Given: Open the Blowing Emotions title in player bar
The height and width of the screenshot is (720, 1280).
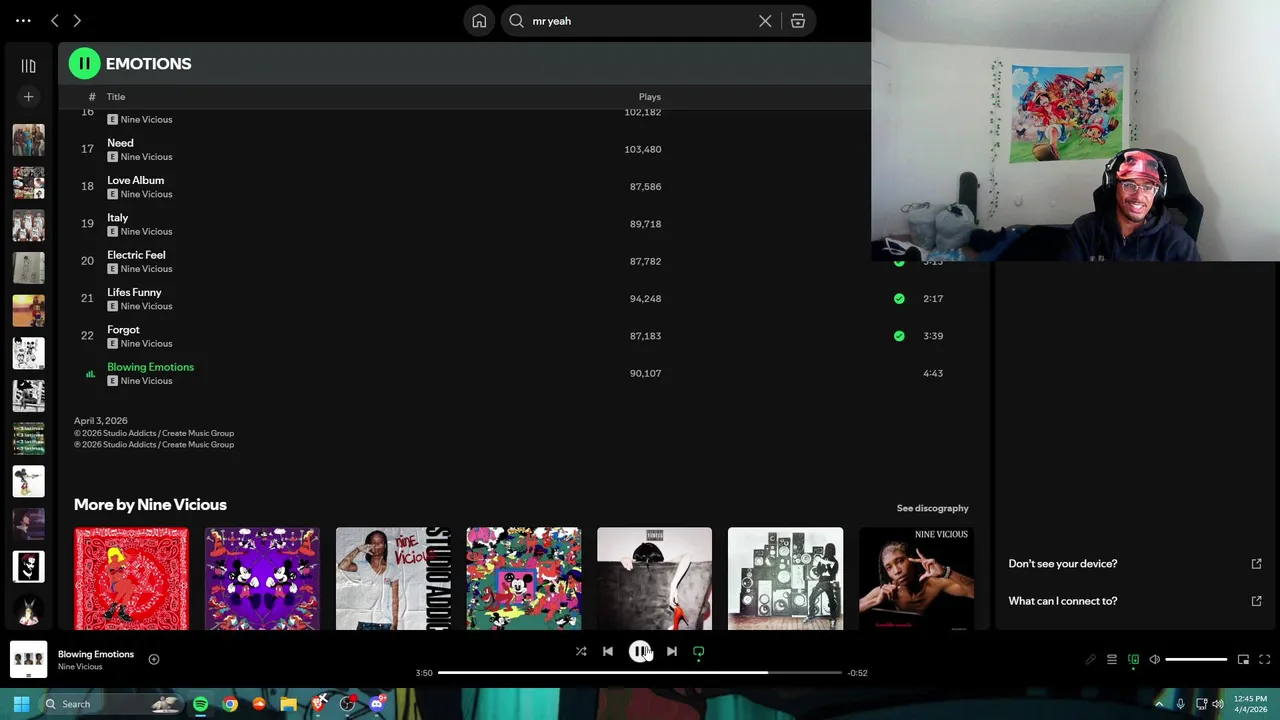Looking at the screenshot, I should (x=96, y=654).
